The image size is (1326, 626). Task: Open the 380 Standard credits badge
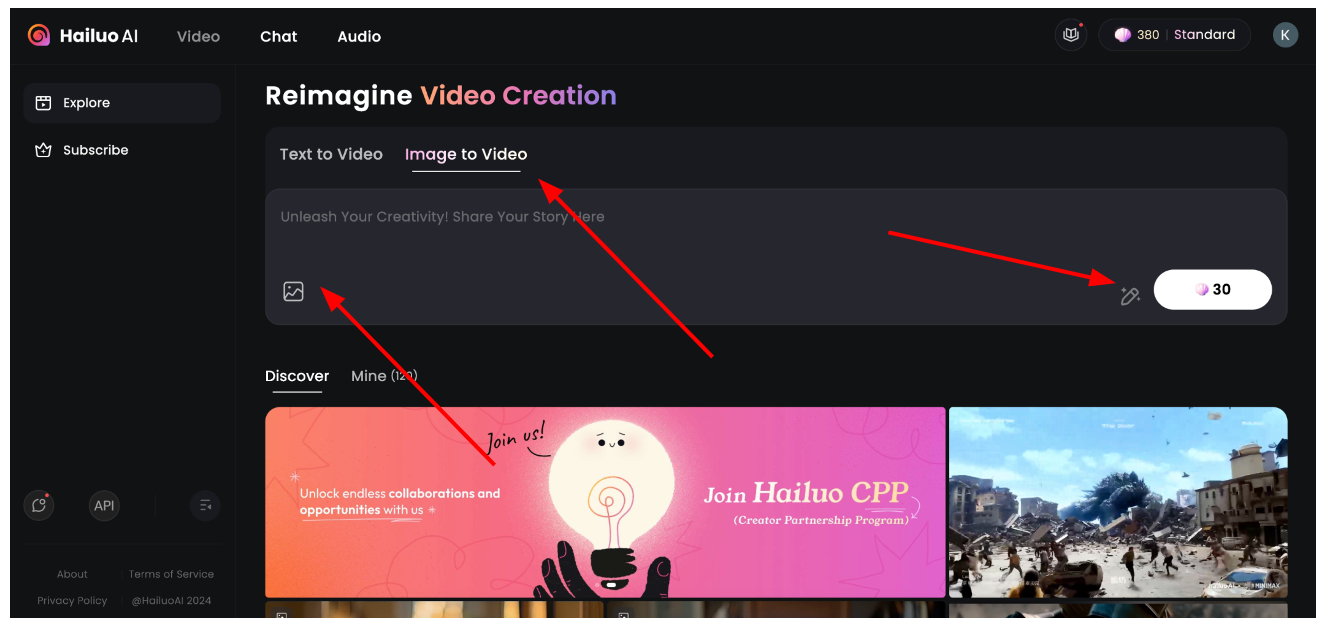1175,35
